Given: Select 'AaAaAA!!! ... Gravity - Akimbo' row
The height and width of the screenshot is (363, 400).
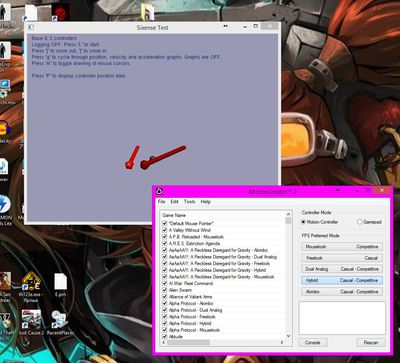Looking at the screenshot, I should 218,250.
